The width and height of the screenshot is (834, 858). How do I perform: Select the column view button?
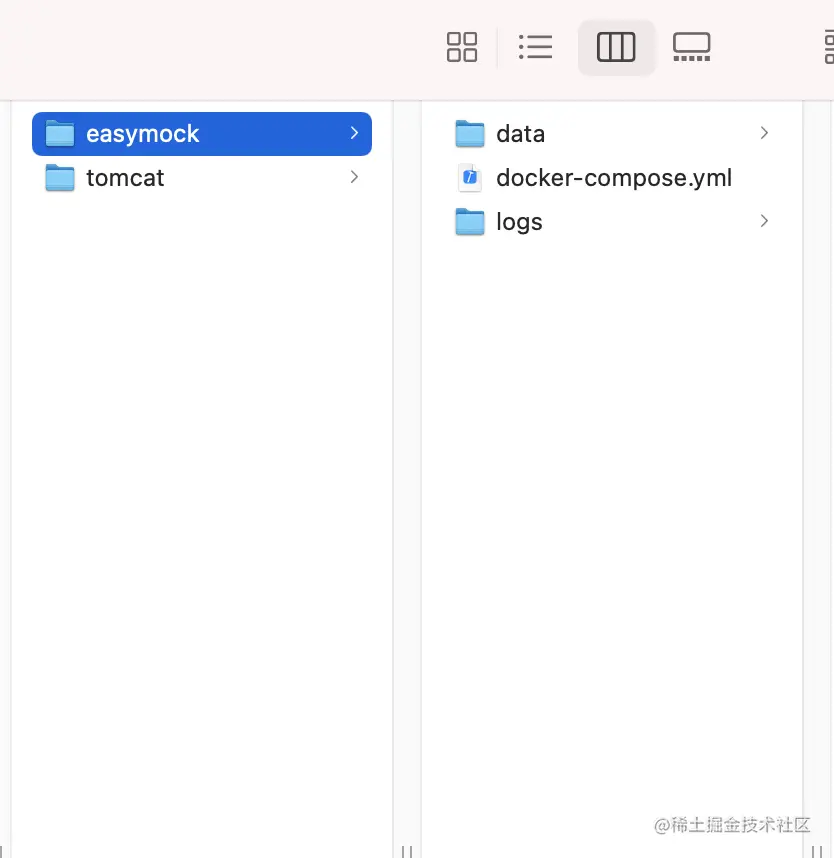pos(616,47)
